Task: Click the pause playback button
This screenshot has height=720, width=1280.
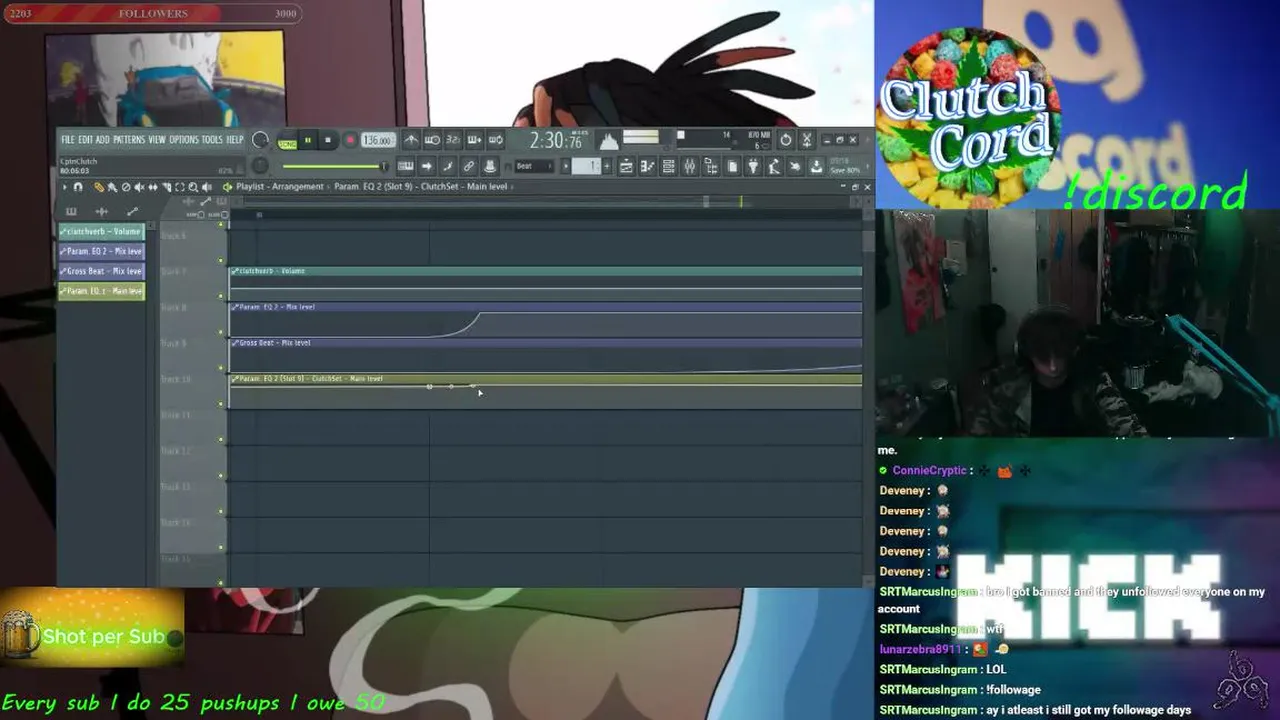Action: point(308,140)
